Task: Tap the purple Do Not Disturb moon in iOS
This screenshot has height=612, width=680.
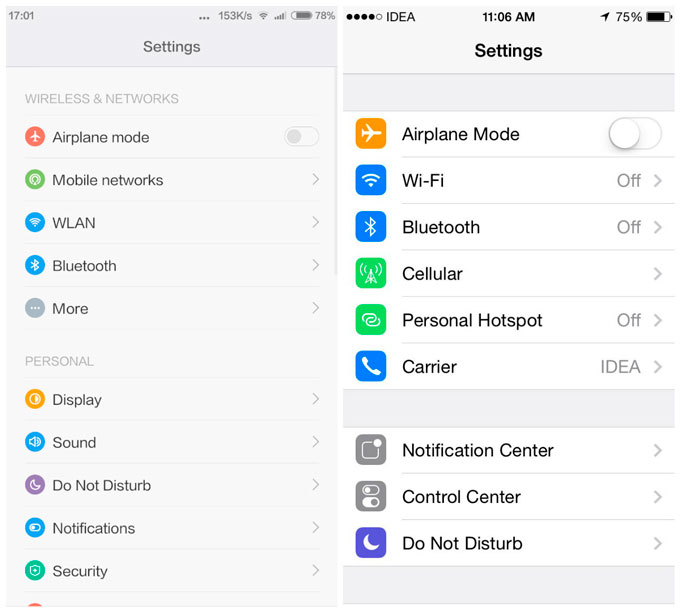Action: [x=370, y=544]
